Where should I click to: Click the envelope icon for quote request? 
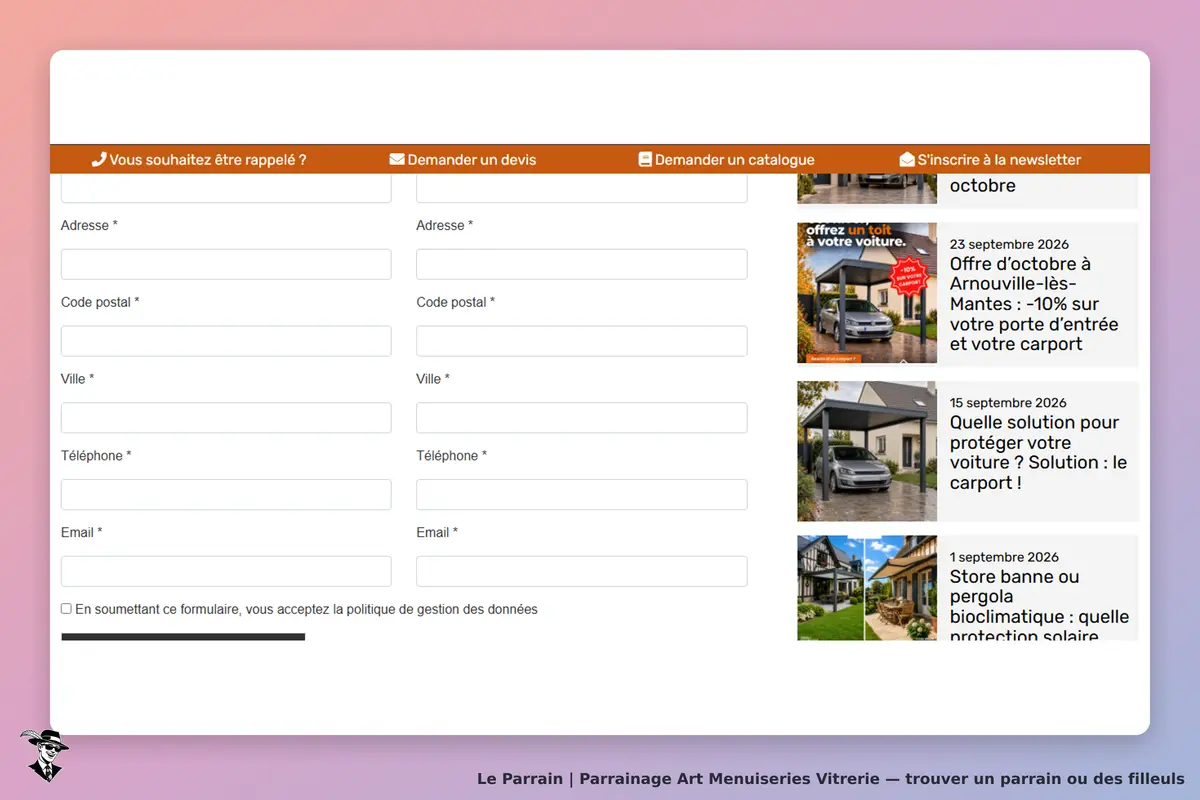point(397,159)
